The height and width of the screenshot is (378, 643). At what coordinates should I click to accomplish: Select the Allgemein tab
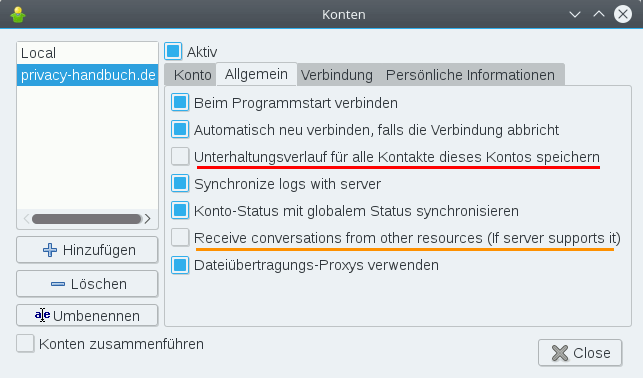[256, 74]
